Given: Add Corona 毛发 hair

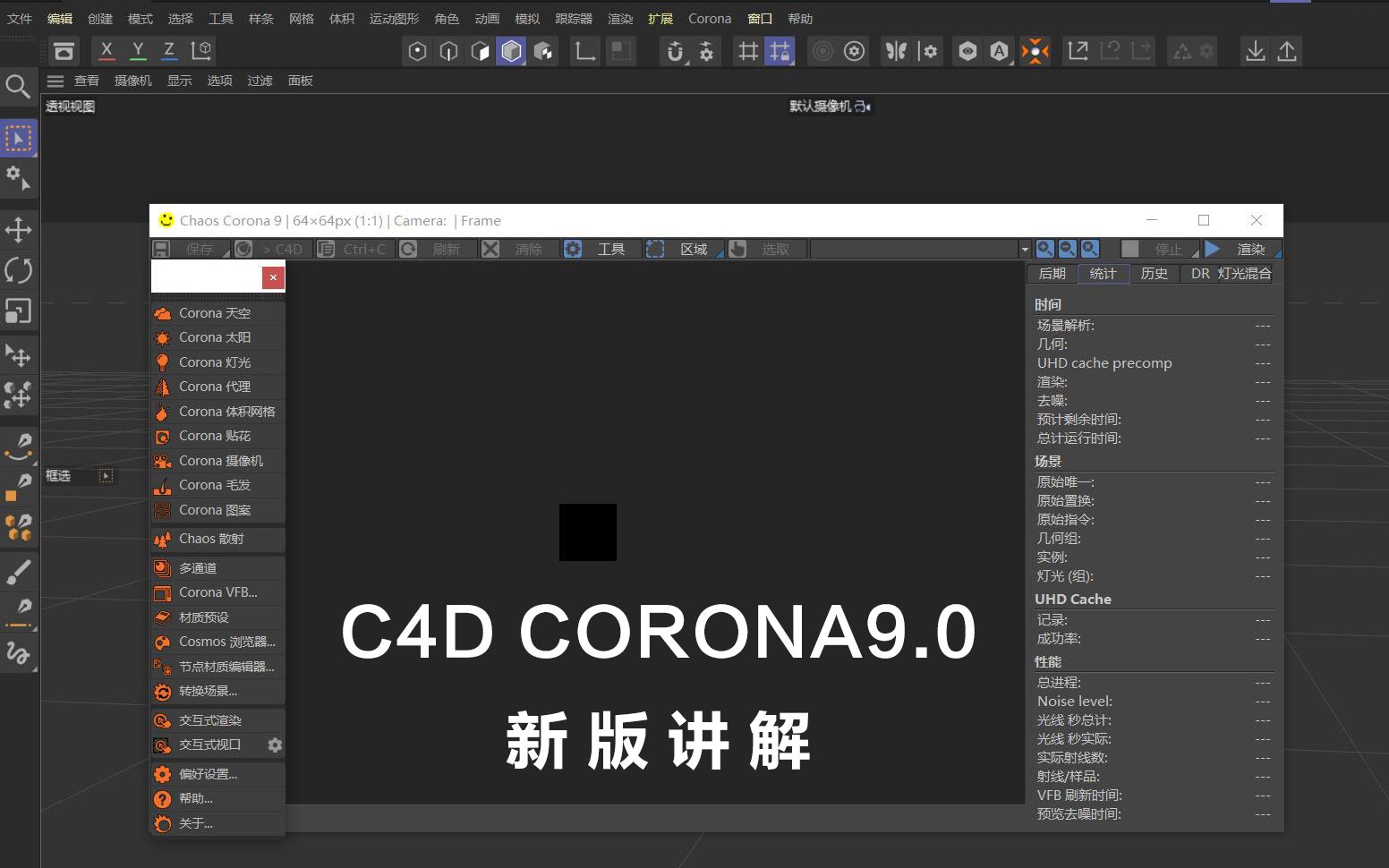Looking at the screenshot, I should (x=218, y=485).
